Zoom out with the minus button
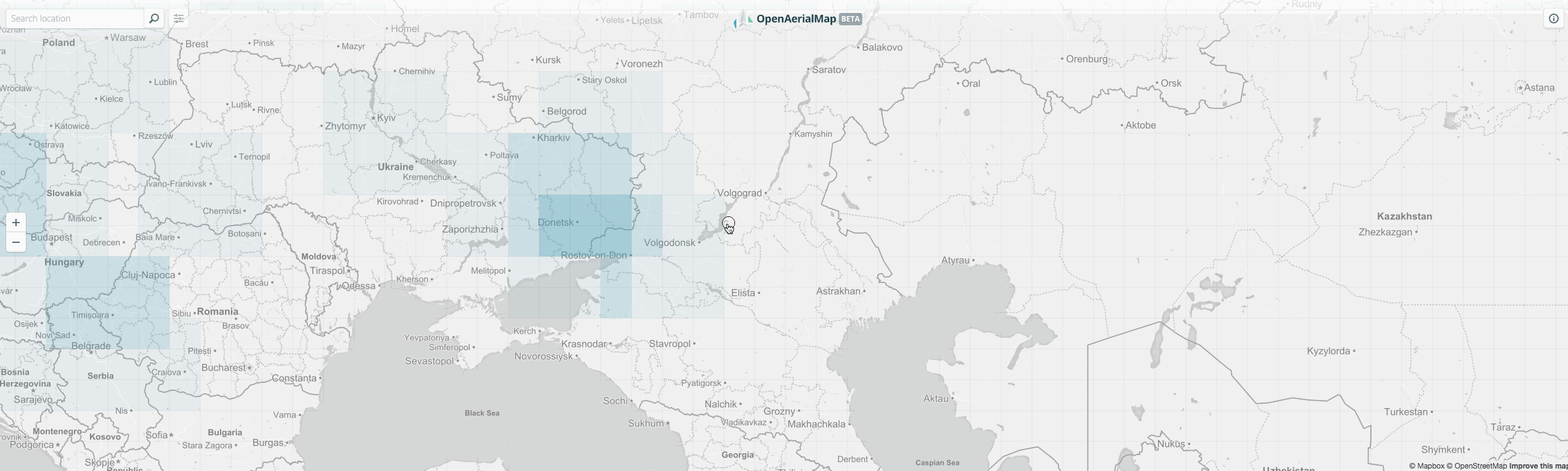This screenshot has width=1568, height=471. pyautogui.click(x=16, y=242)
